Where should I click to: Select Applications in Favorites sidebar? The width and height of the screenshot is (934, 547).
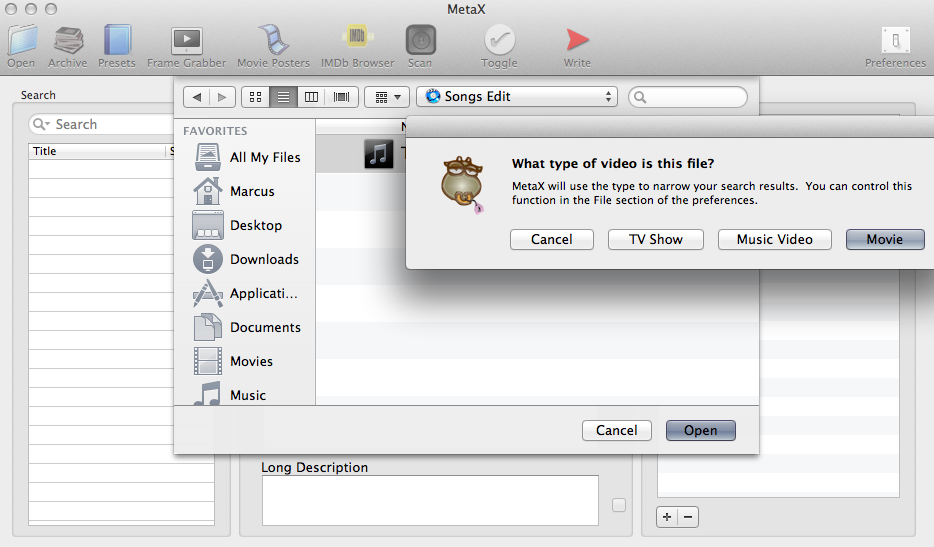click(245, 293)
